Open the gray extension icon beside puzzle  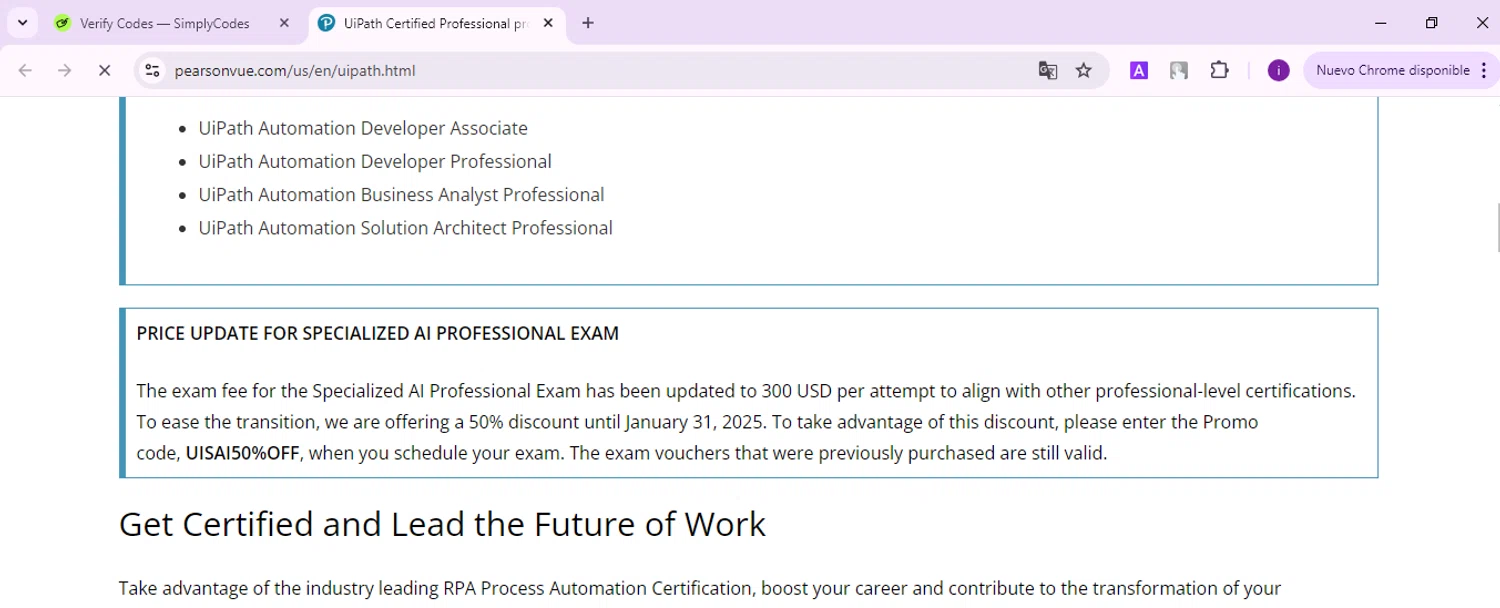pyautogui.click(x=1179, y=70)
